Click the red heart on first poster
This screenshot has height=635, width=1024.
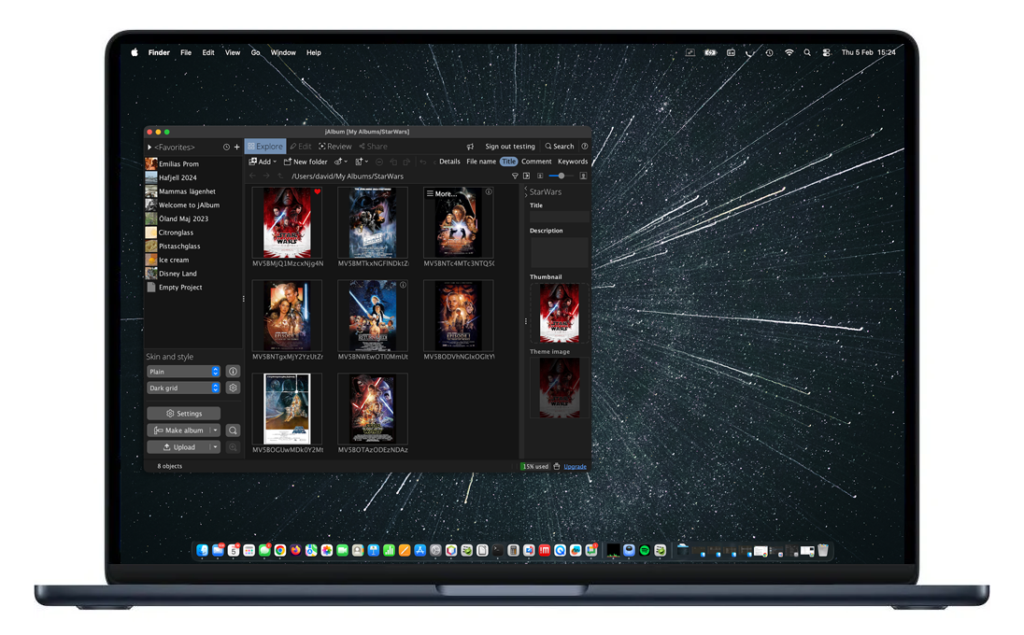[x=317, y=192]
